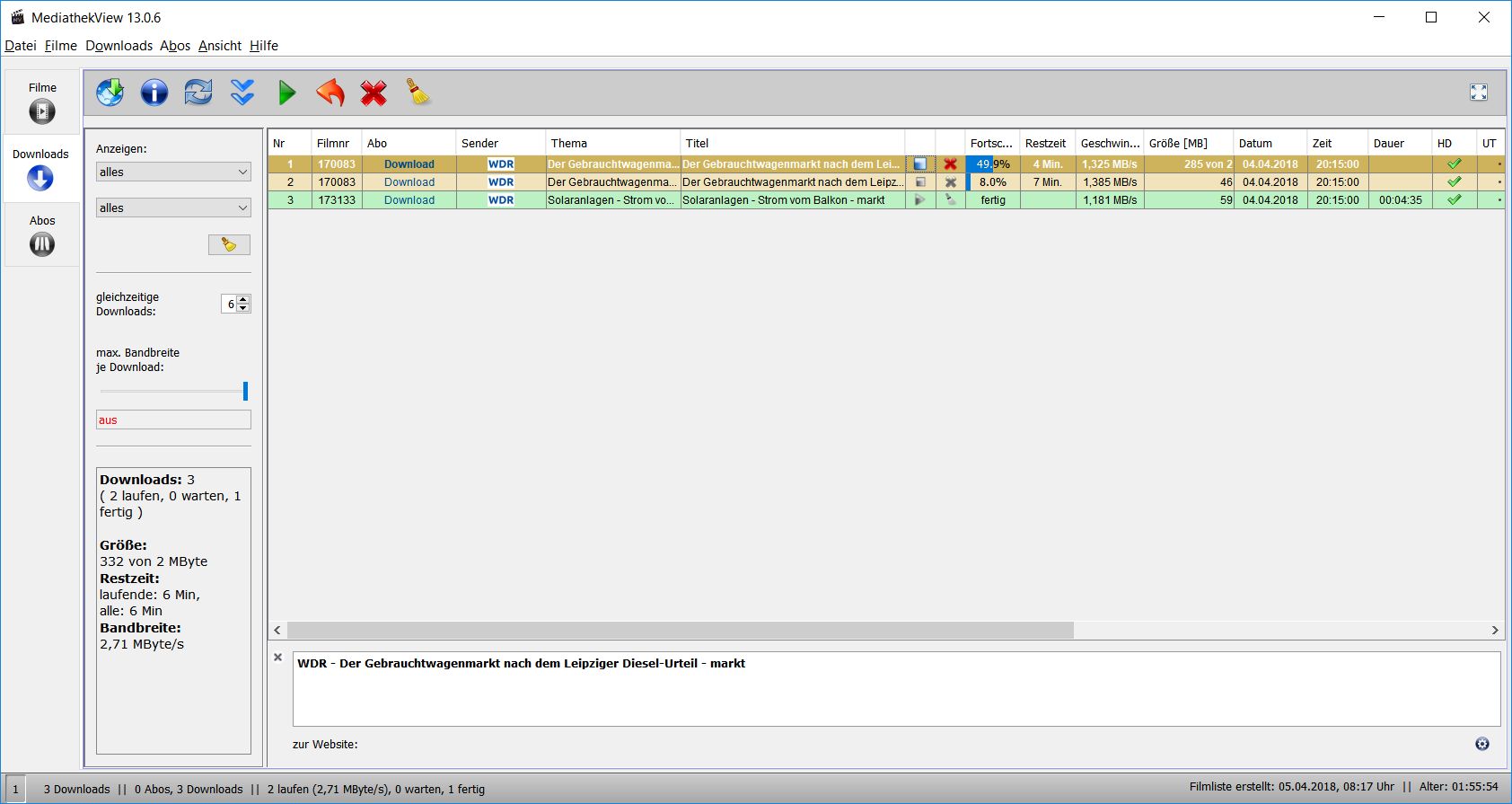Screen dimensions: 1512x804
Task: Click the red X delete icon in toolbar
Action: click(x=374, y=93)
